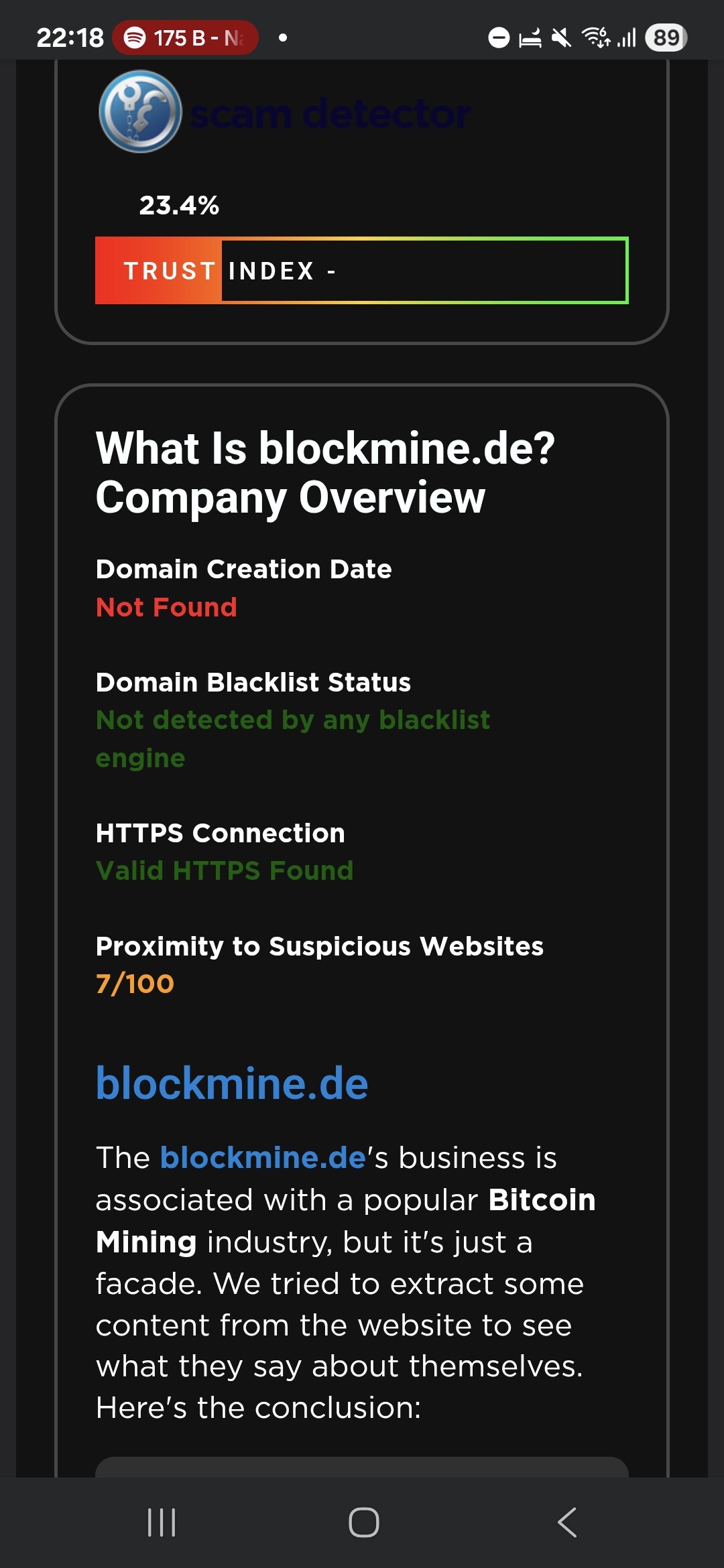Screen dimensions: 724x1568
Task: Follow the inline blockmine.de link in paragraph
Action: (x=263, y=1158)
